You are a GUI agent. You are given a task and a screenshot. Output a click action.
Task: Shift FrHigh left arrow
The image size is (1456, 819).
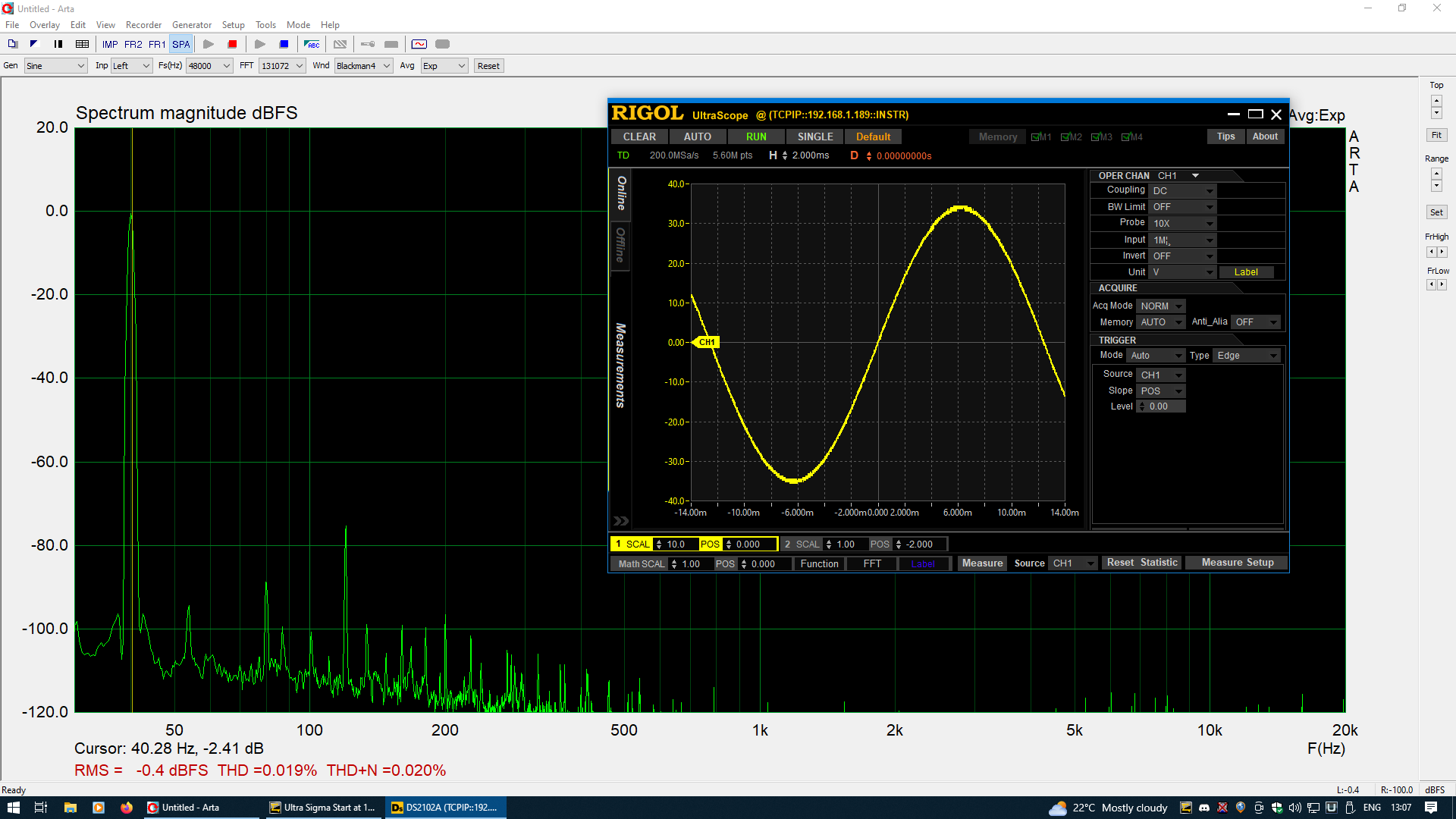tap(1432, 252)
